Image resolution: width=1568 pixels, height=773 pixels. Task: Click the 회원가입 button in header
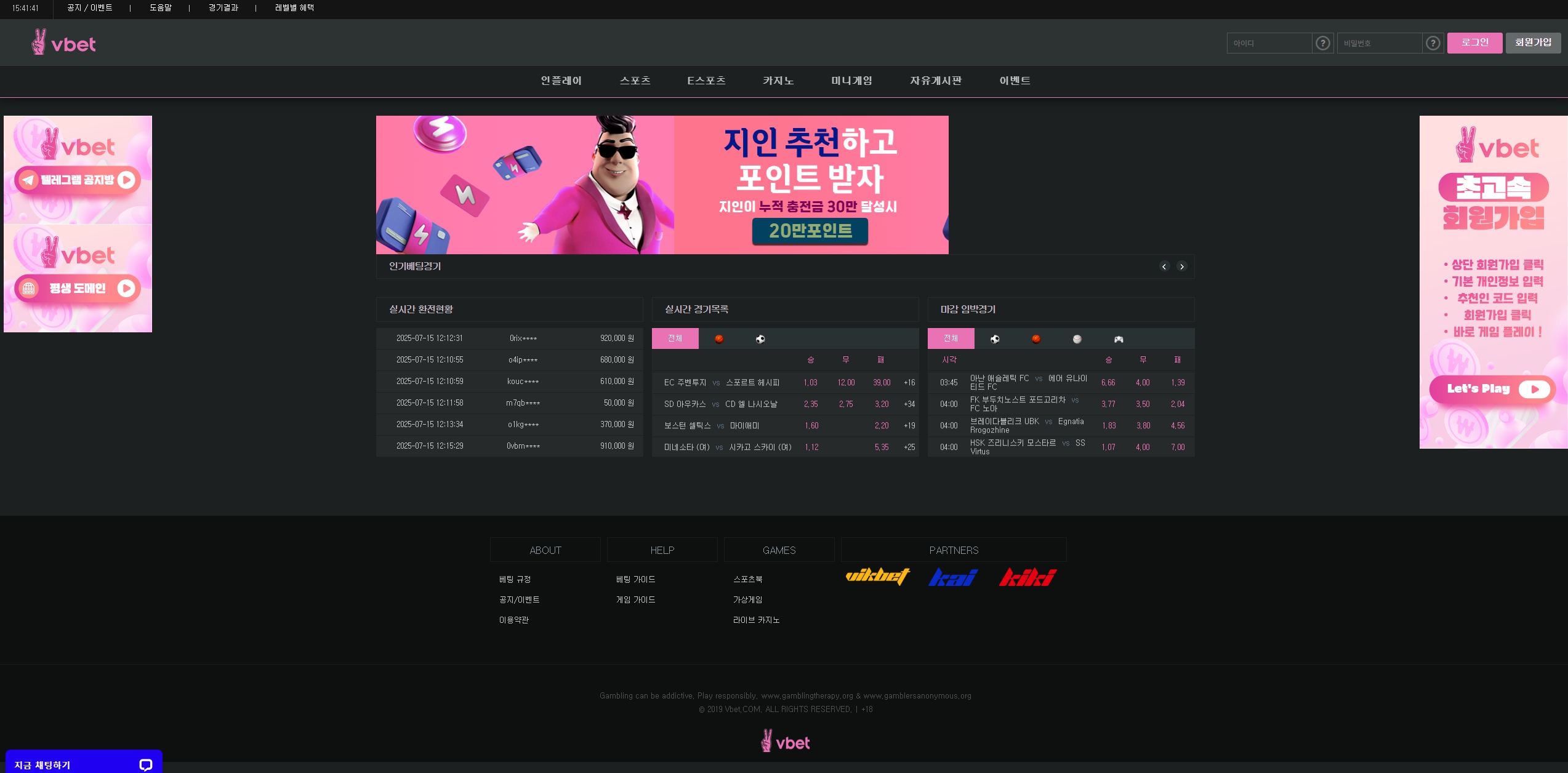coord(1534,43)
